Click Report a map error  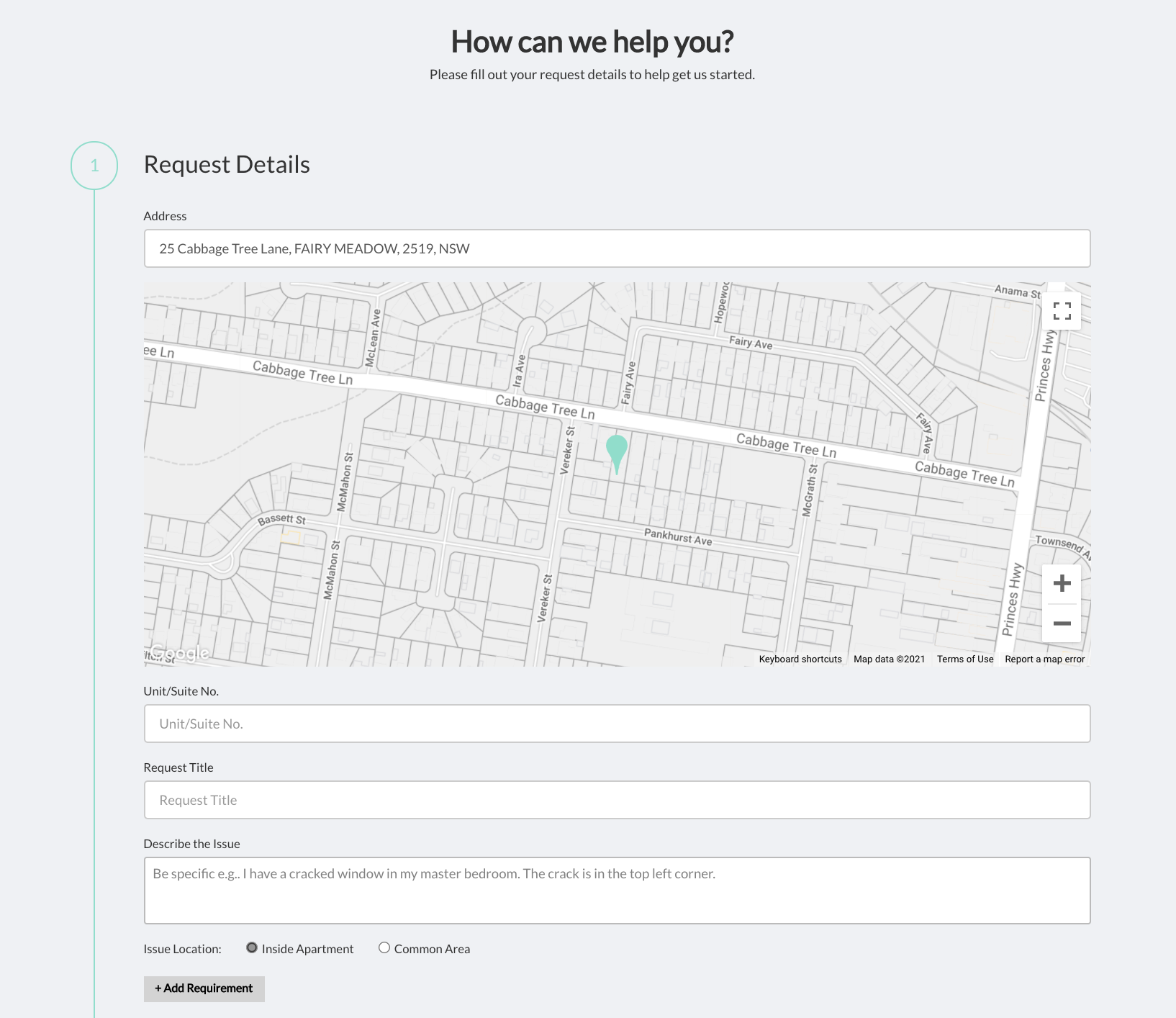coord(1044,658)
